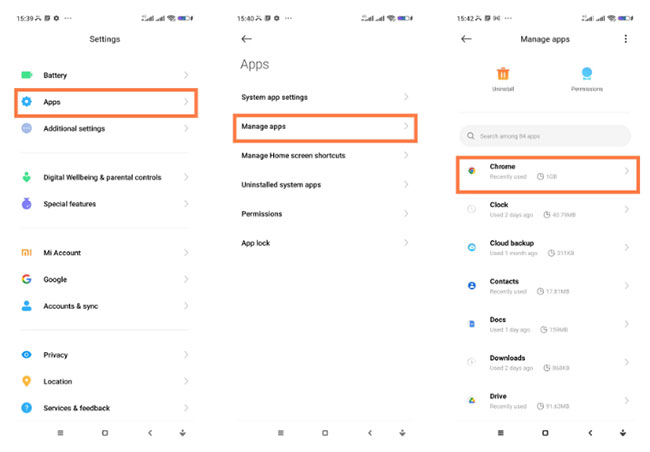Tap home button on Settings screen navbar
Viewport: 650px width, 452px height.
coord(105,433)
